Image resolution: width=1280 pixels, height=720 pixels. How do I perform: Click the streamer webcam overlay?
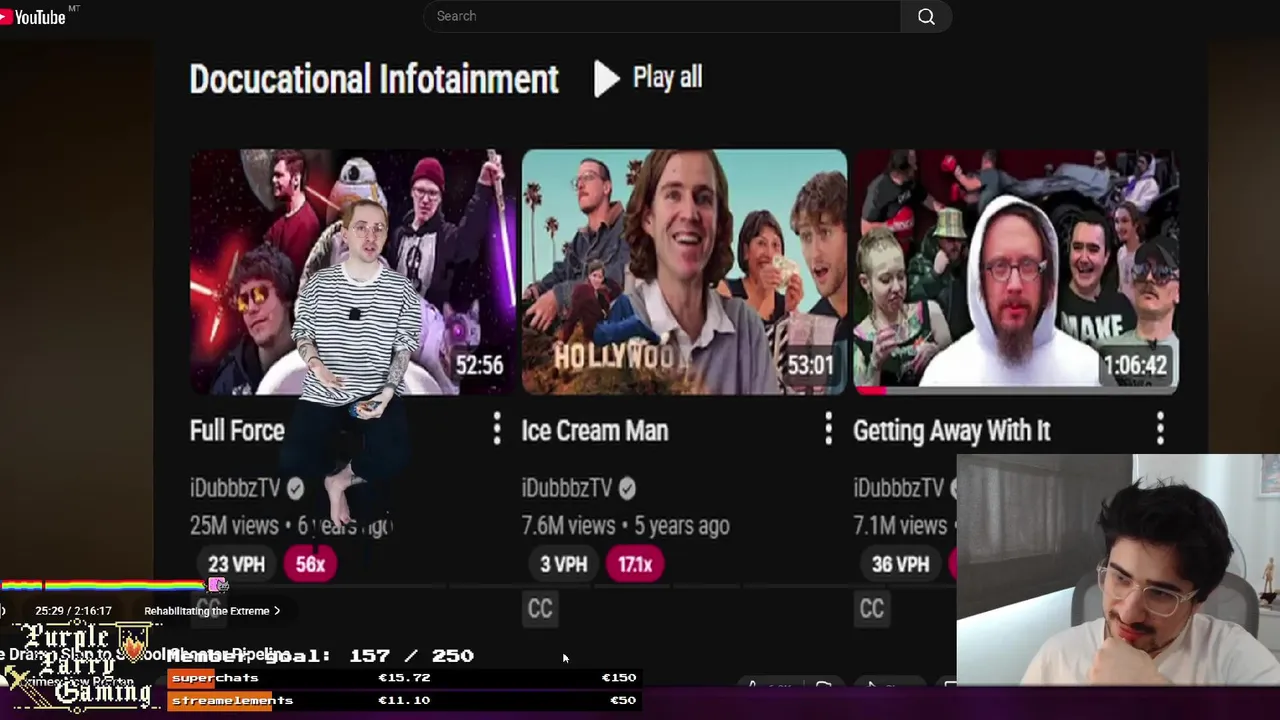(1118, 570)
